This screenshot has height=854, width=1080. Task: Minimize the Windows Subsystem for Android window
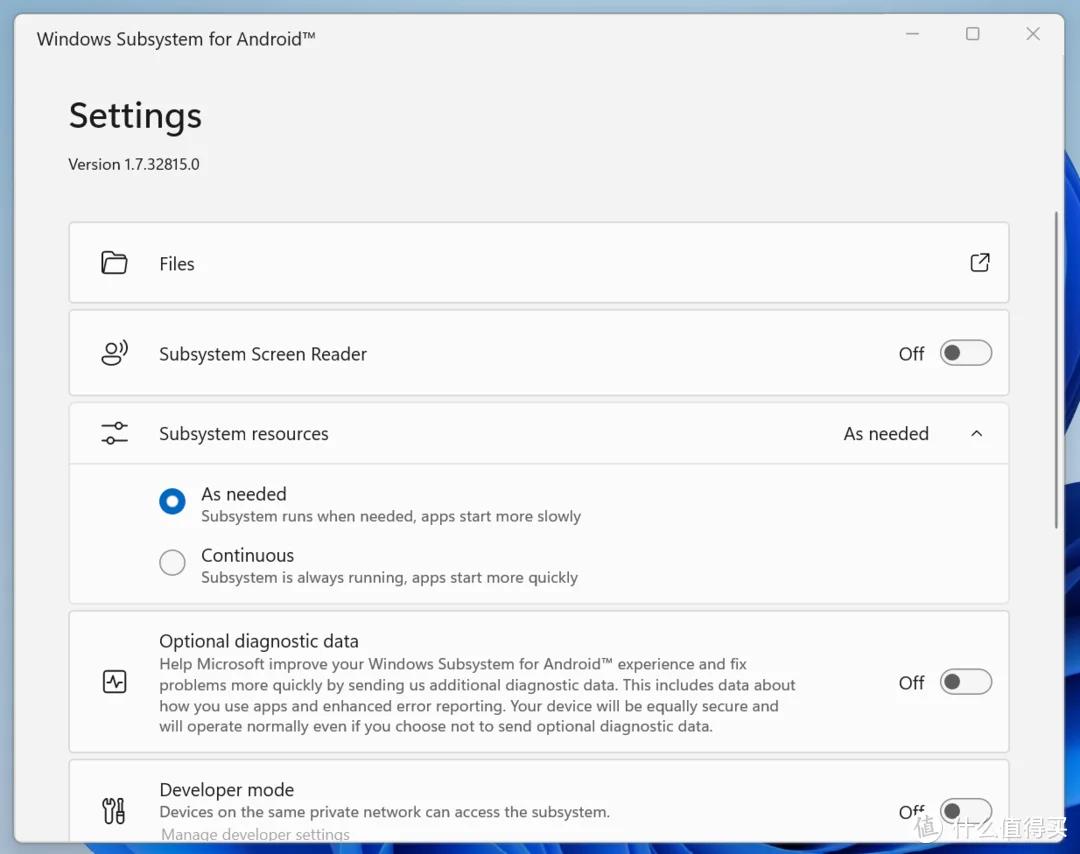pyautogui.click(x=913, y=34)
